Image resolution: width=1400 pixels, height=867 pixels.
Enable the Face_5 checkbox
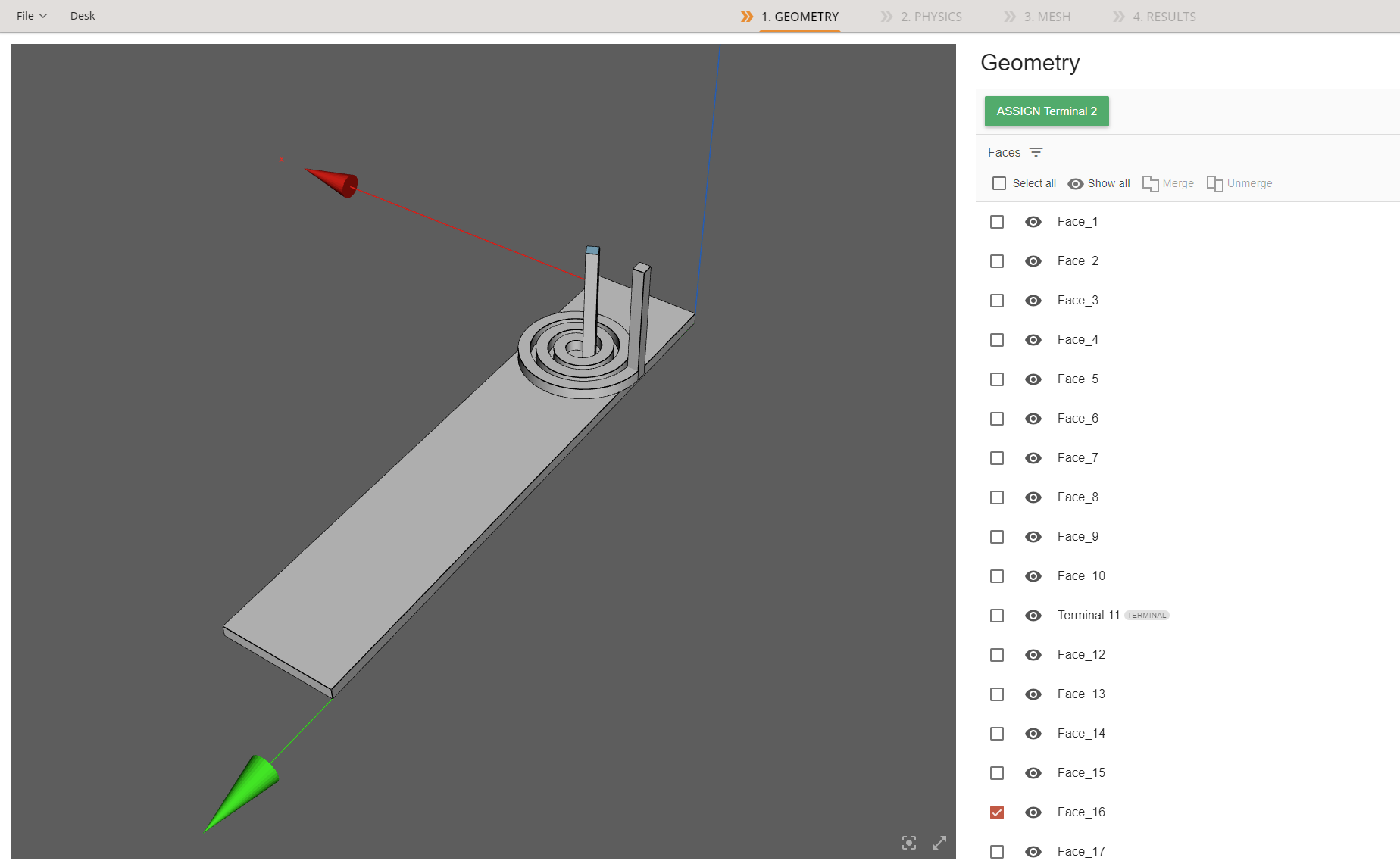[997, 379]
